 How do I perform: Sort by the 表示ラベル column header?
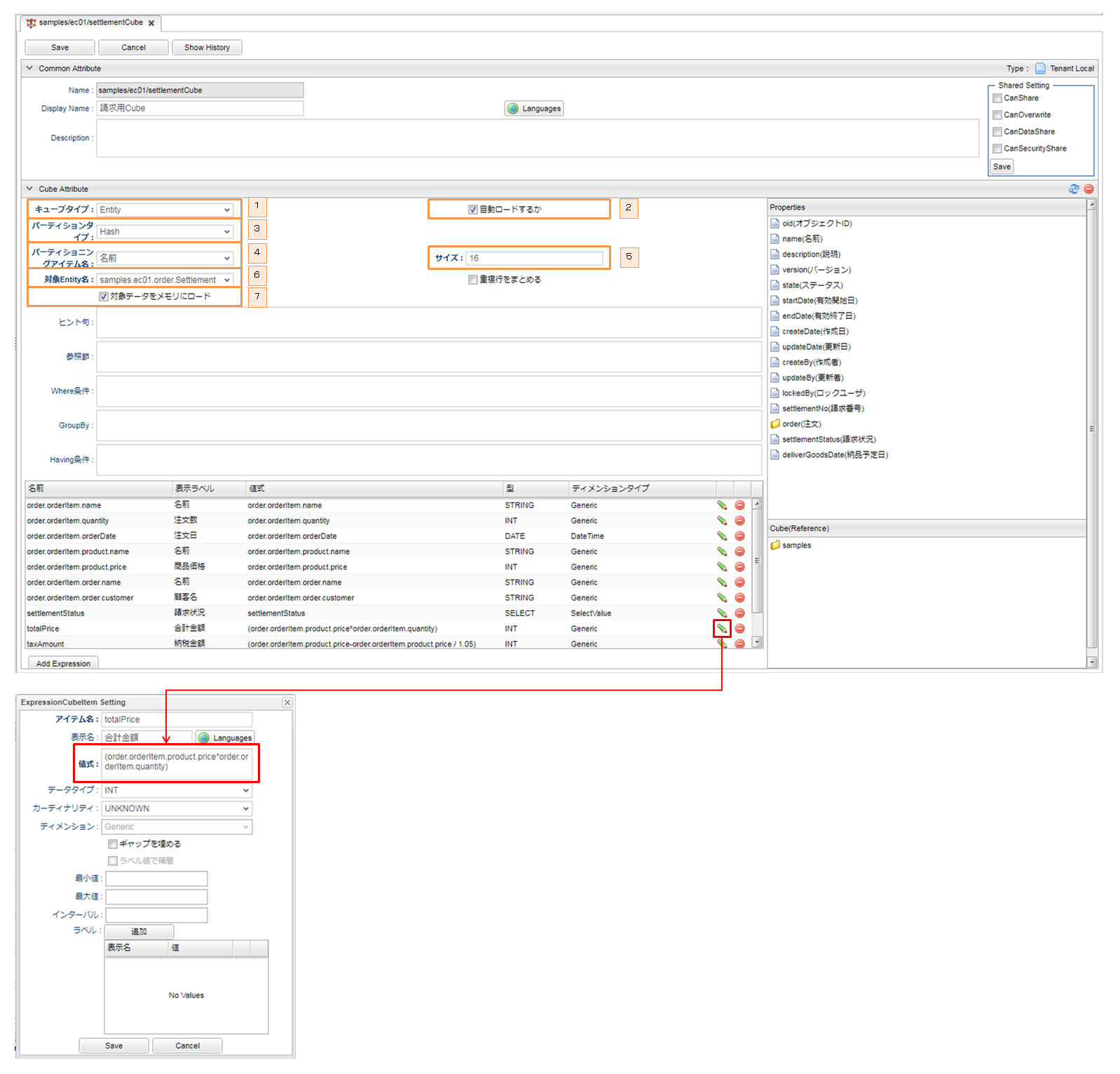pos(209,488)
